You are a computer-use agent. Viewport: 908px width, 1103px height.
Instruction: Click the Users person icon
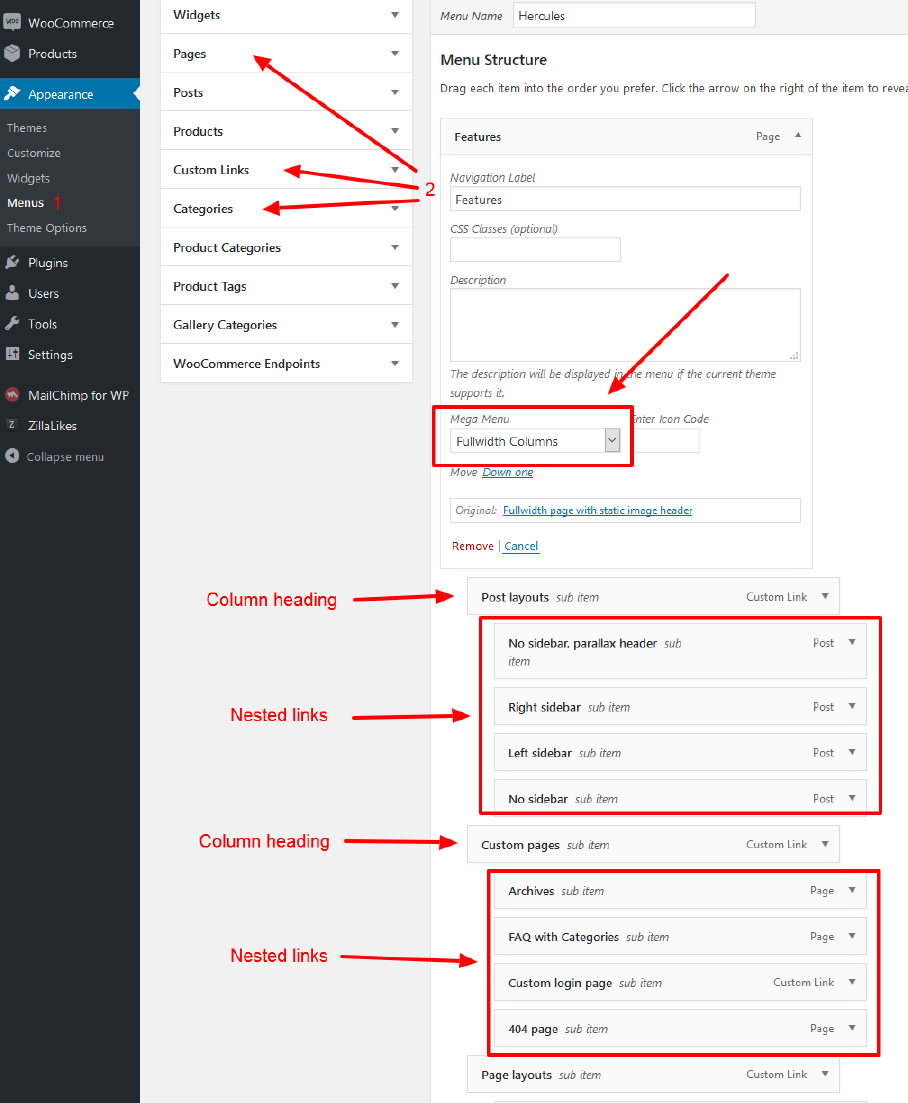(x=12, y=293)
